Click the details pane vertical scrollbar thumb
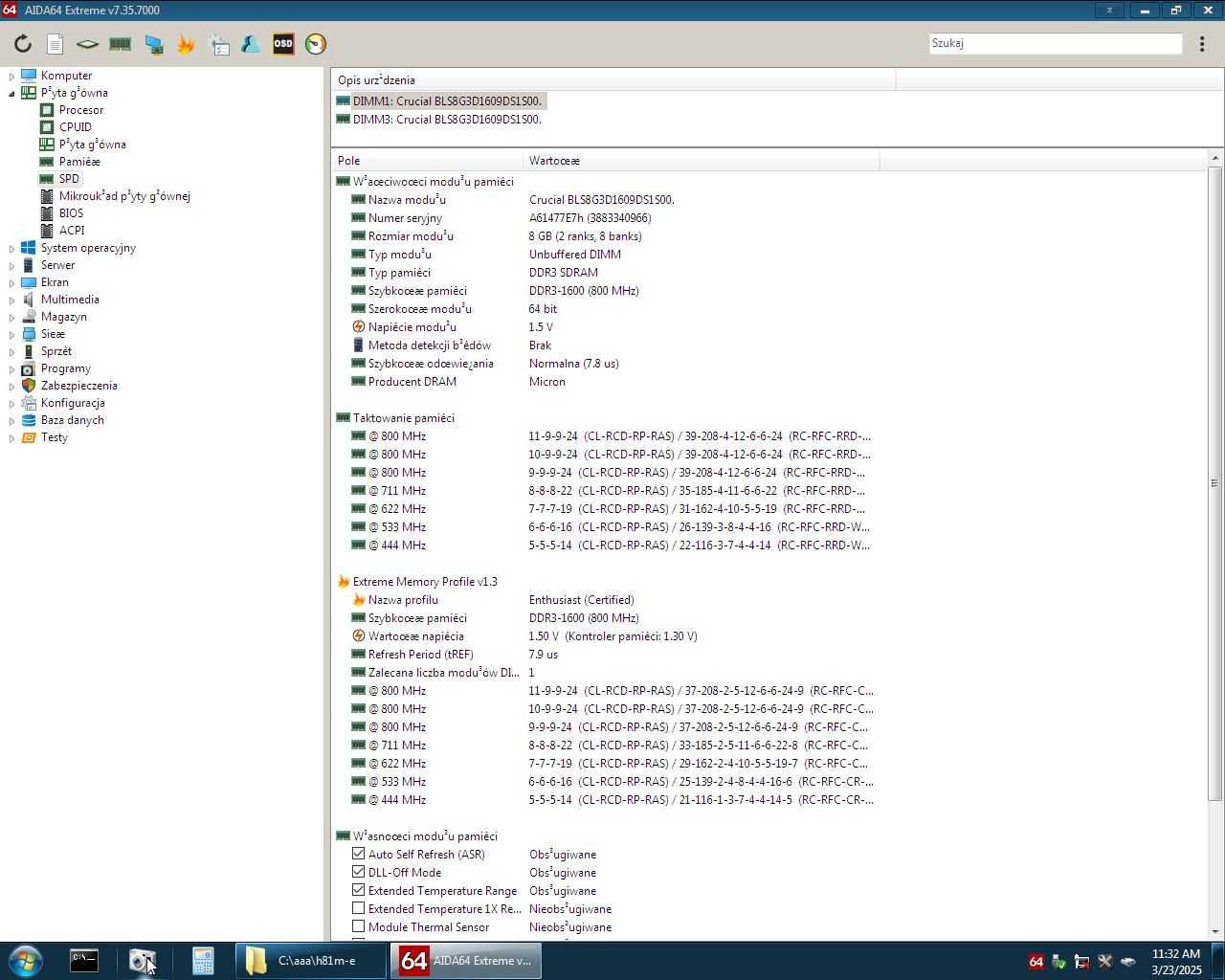The width and height of the screenshot is (1225, 980). click(x=1215, y=483)
